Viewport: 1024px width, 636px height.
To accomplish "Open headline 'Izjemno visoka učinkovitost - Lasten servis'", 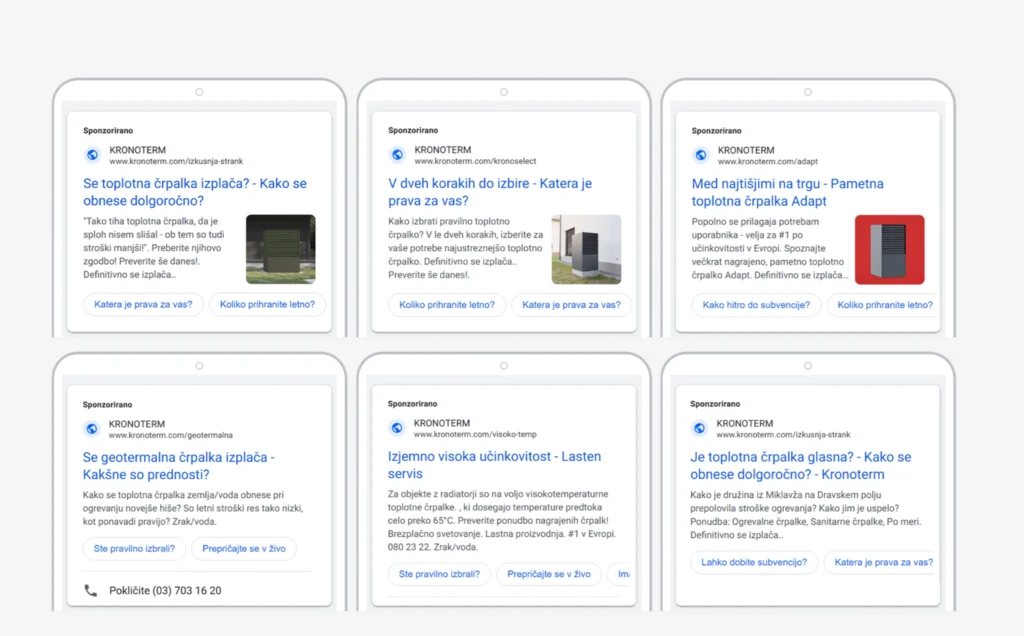I will point(494,465).
